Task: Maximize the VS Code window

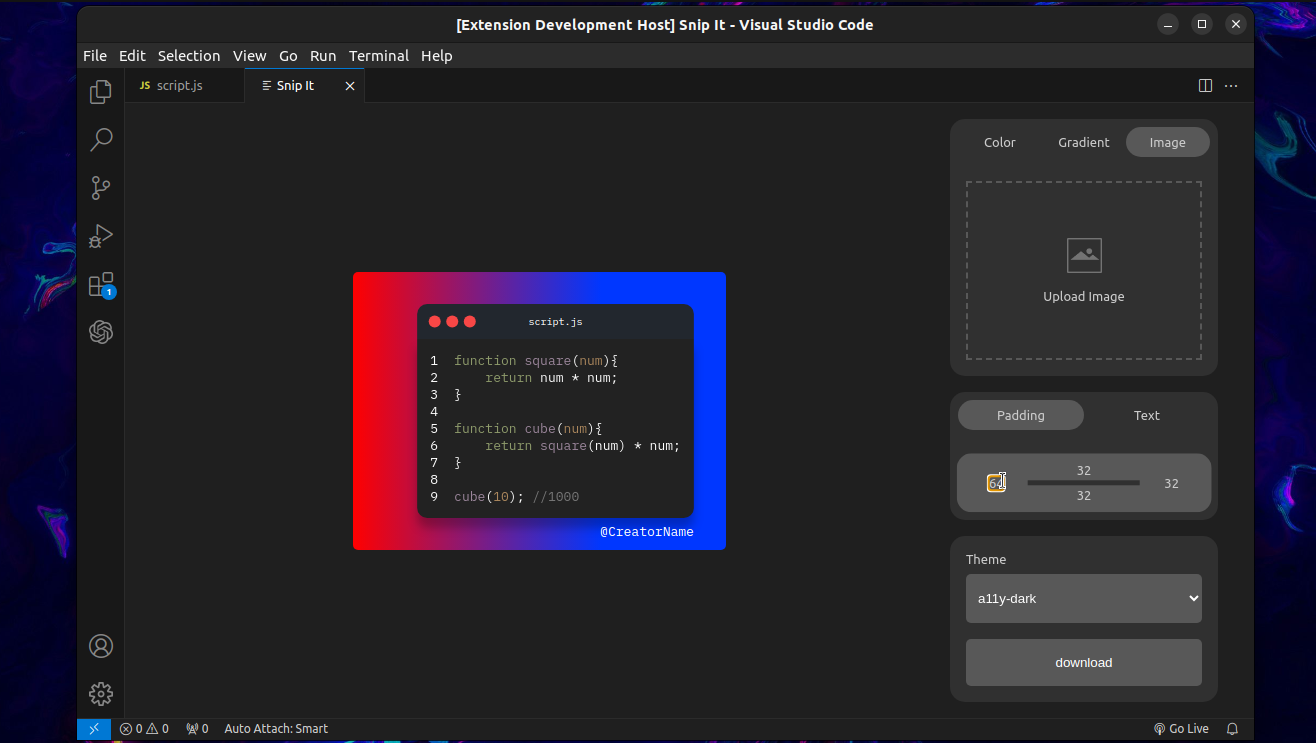Action: pos(1202,24)
